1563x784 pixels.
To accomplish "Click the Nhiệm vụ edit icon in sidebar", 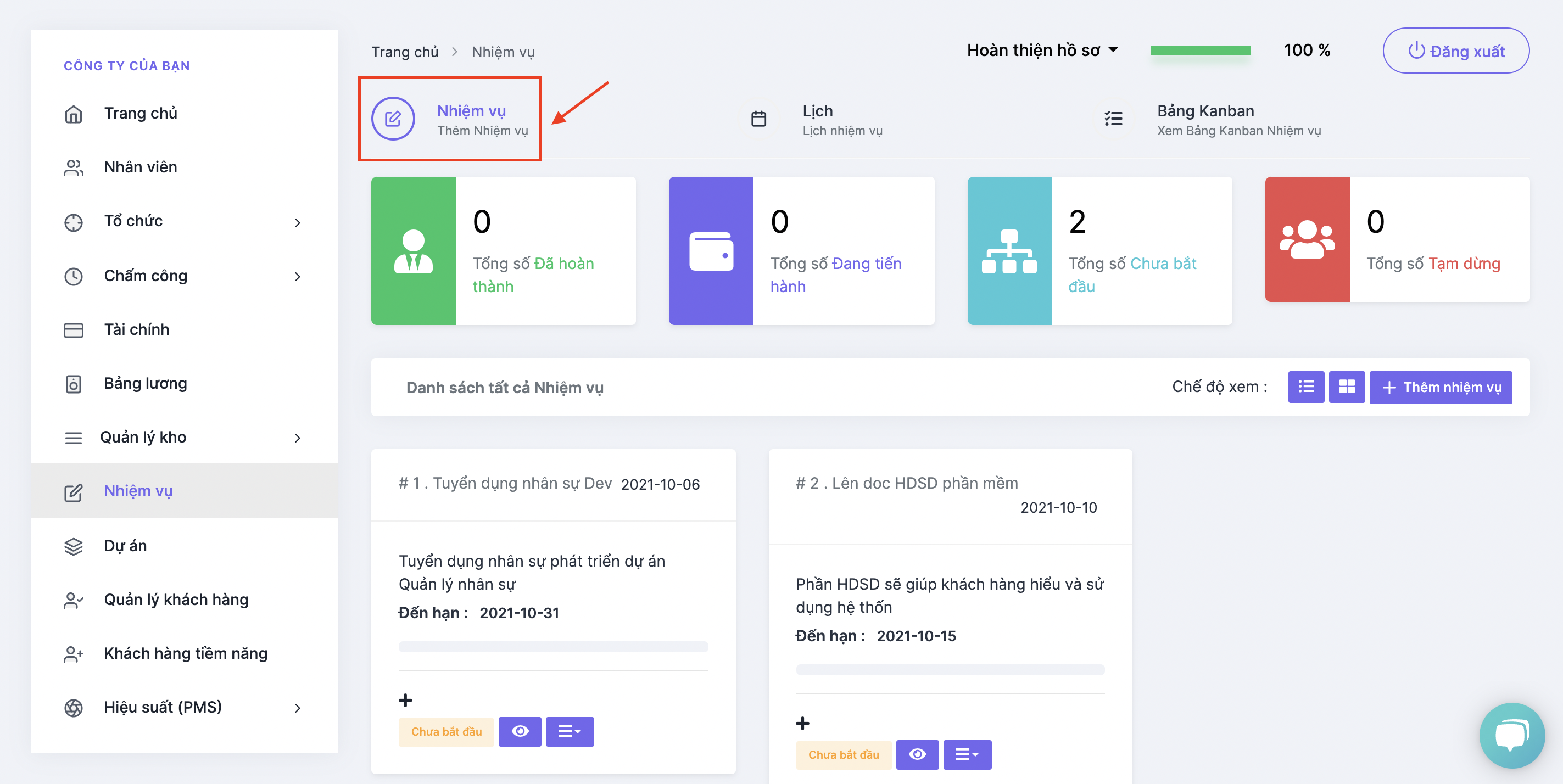I will [x=74, y=492].
